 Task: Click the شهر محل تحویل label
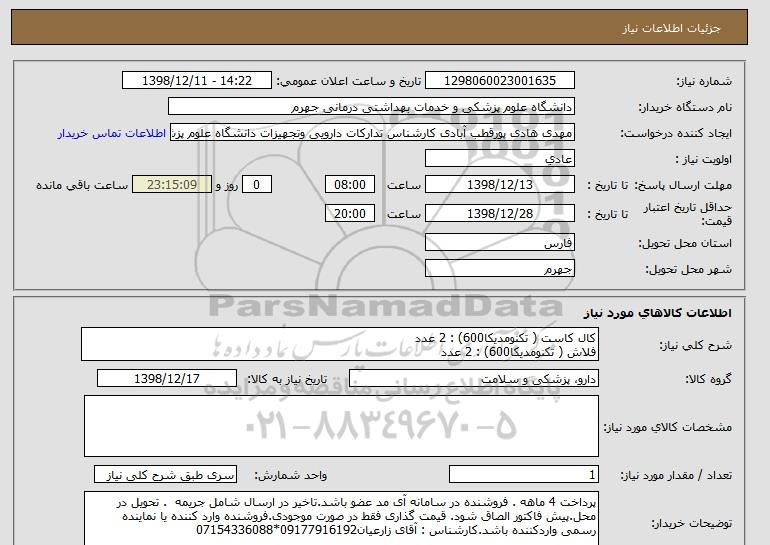click(x=688, y=269)
